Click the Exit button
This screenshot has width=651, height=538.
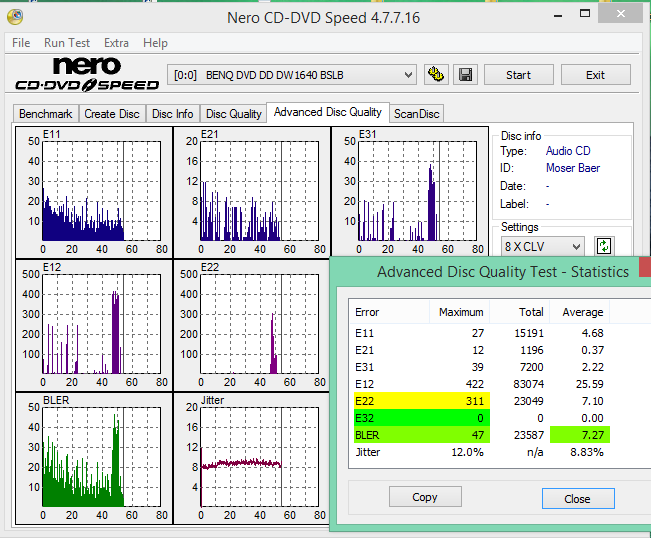(x=595, y=75)
